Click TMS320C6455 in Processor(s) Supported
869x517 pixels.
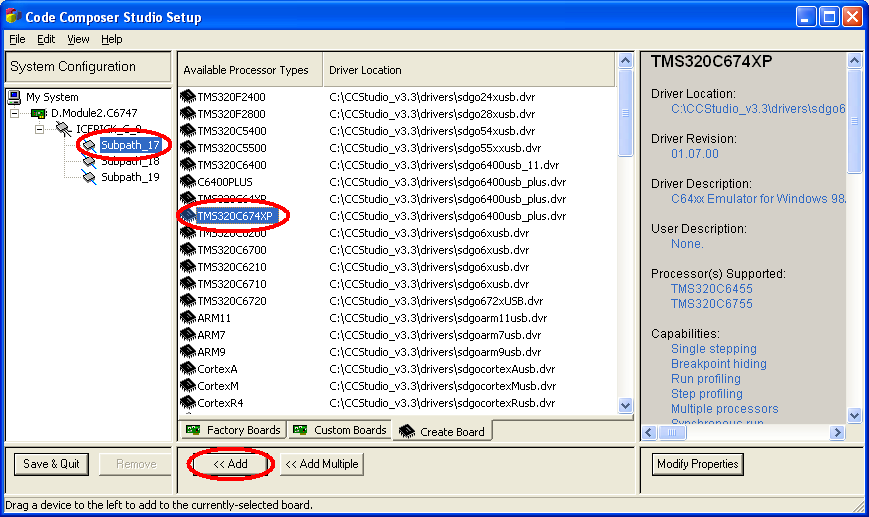click(x=712, y=289)
